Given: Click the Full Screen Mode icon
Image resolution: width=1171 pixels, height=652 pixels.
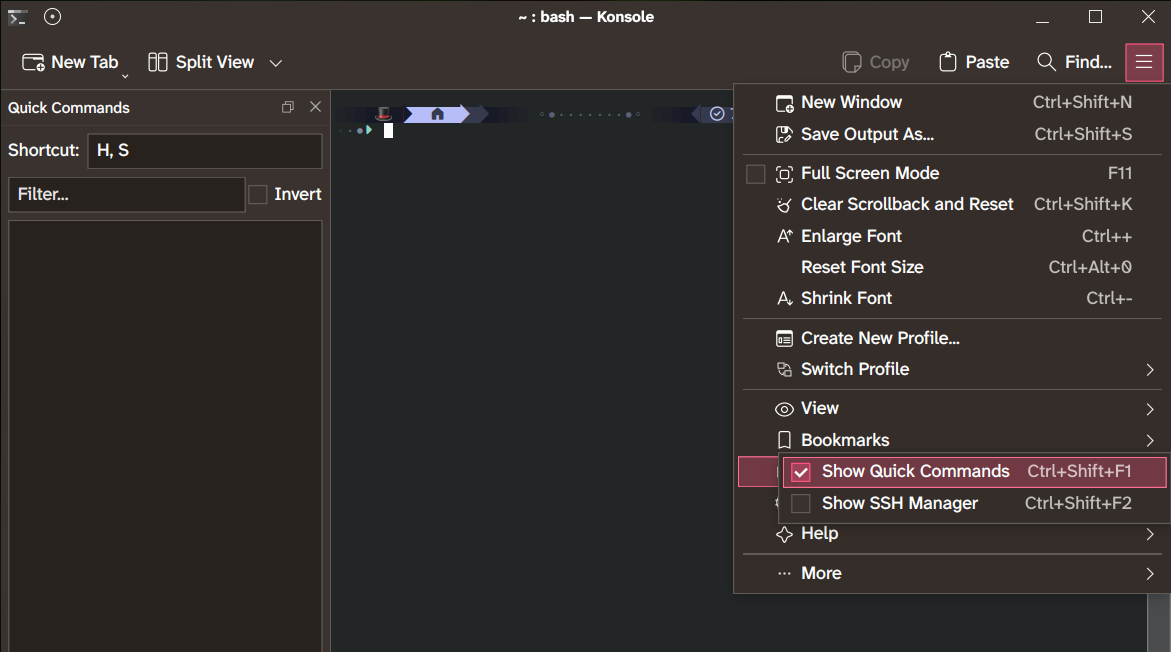Looking at the screenshot, I should tap(784, 174).
